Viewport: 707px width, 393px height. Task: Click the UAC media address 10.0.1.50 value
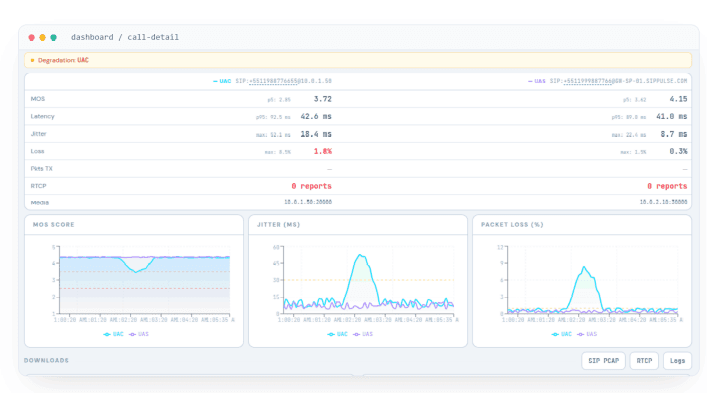(x=308, y=202)
